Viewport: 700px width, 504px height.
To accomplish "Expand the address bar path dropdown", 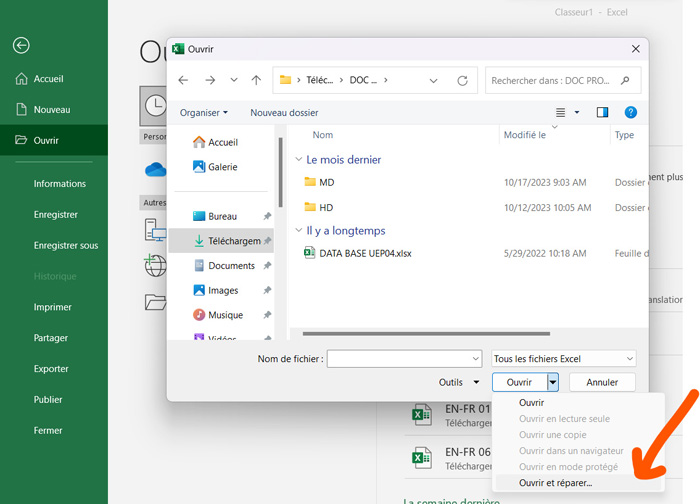I will pyautogui.click(x=433, y=81).
